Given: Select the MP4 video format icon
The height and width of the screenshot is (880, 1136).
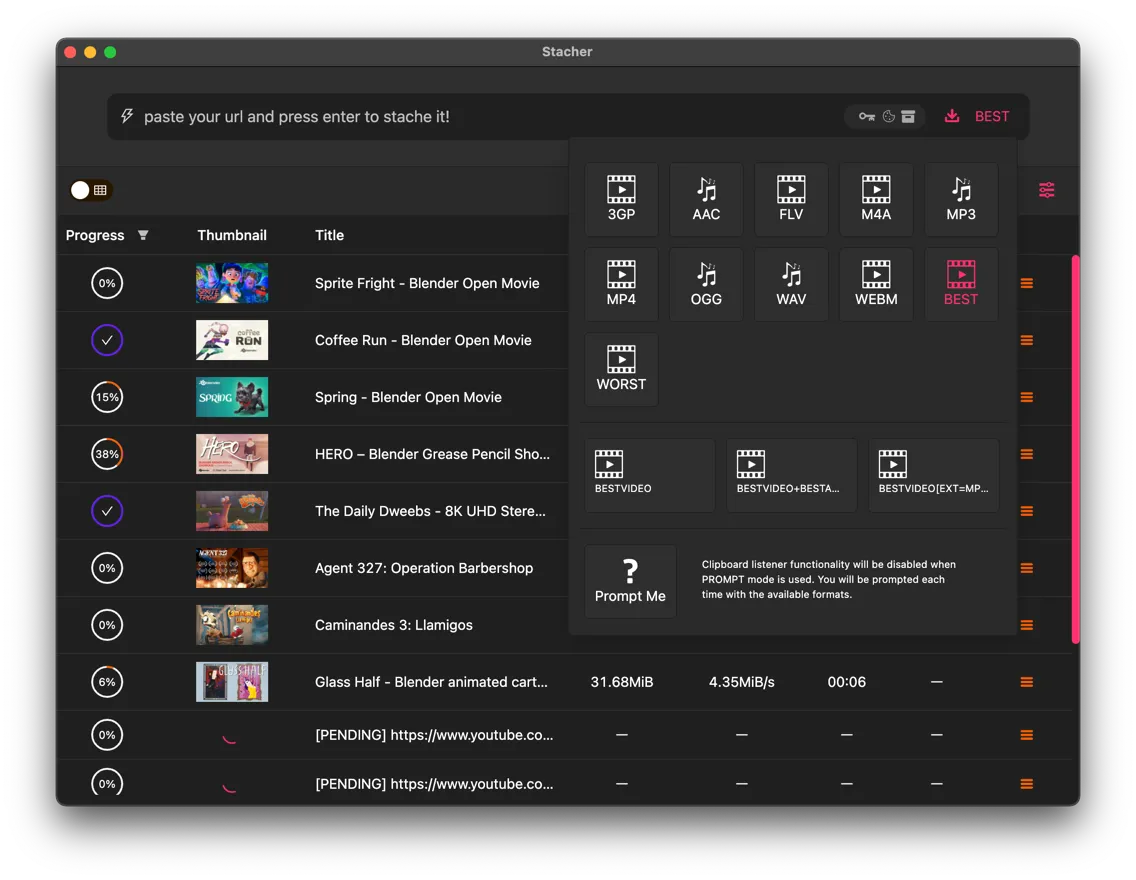Looking at the screenshot, I should point(621,283).
